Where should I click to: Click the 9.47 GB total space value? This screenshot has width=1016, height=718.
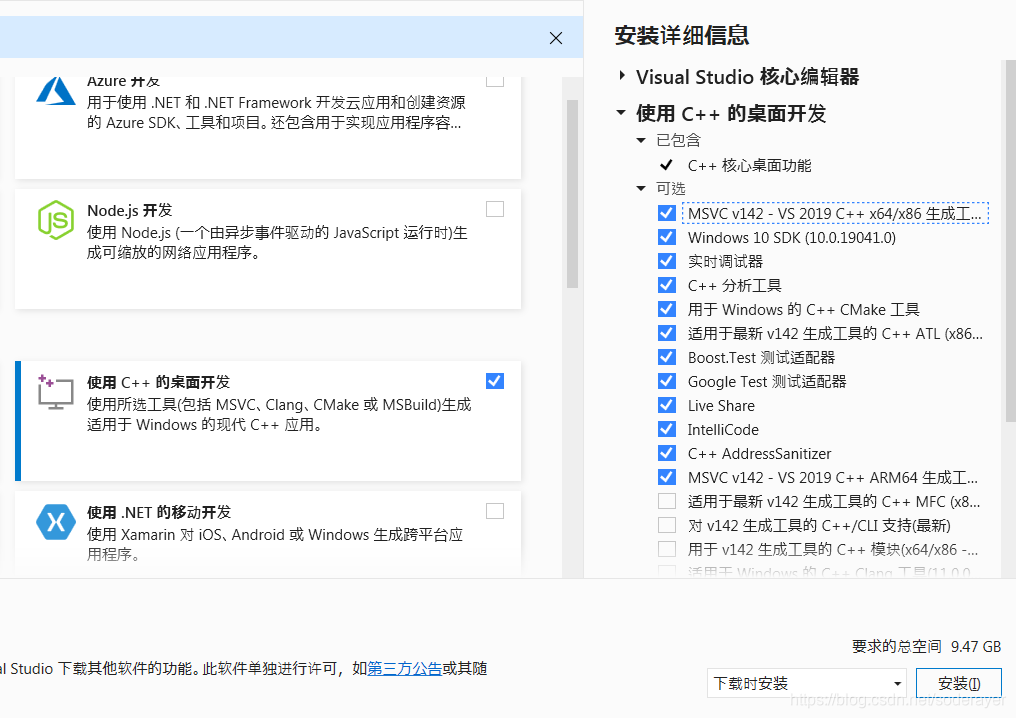tap(976, 647)
